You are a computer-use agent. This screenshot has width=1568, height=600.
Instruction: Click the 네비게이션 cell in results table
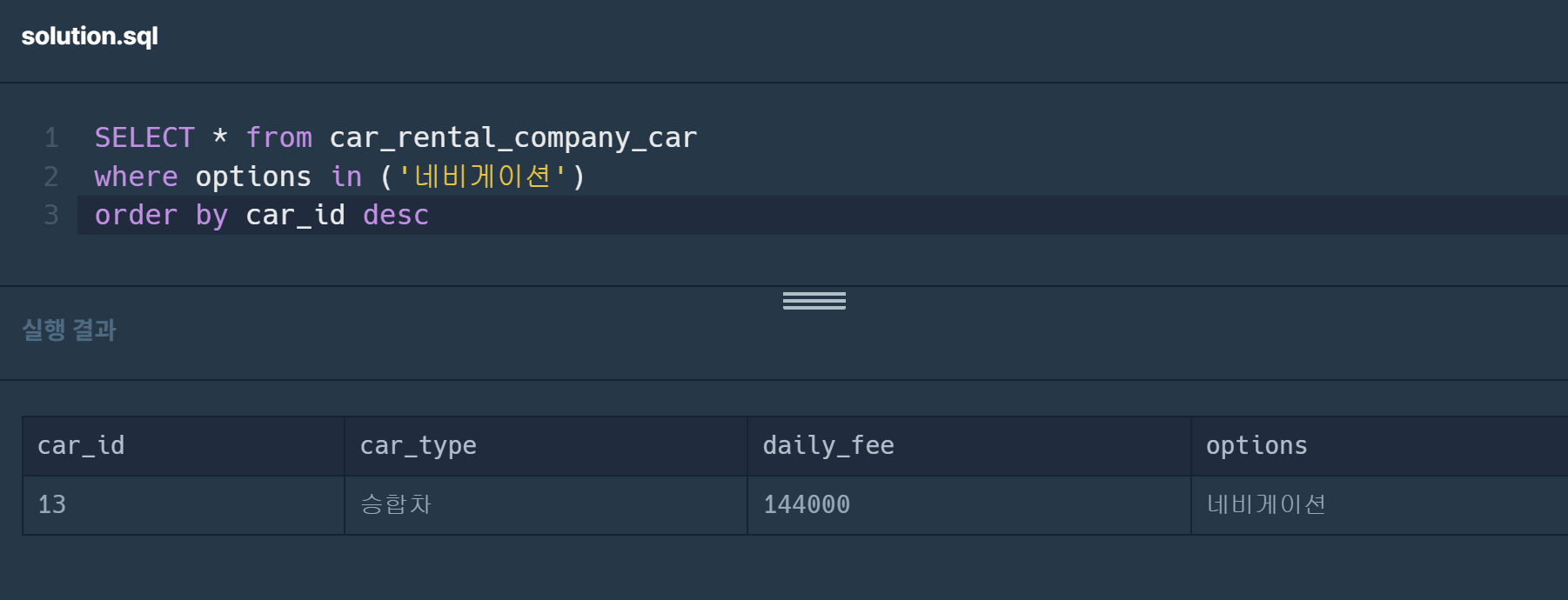(x=1265, y=505)
